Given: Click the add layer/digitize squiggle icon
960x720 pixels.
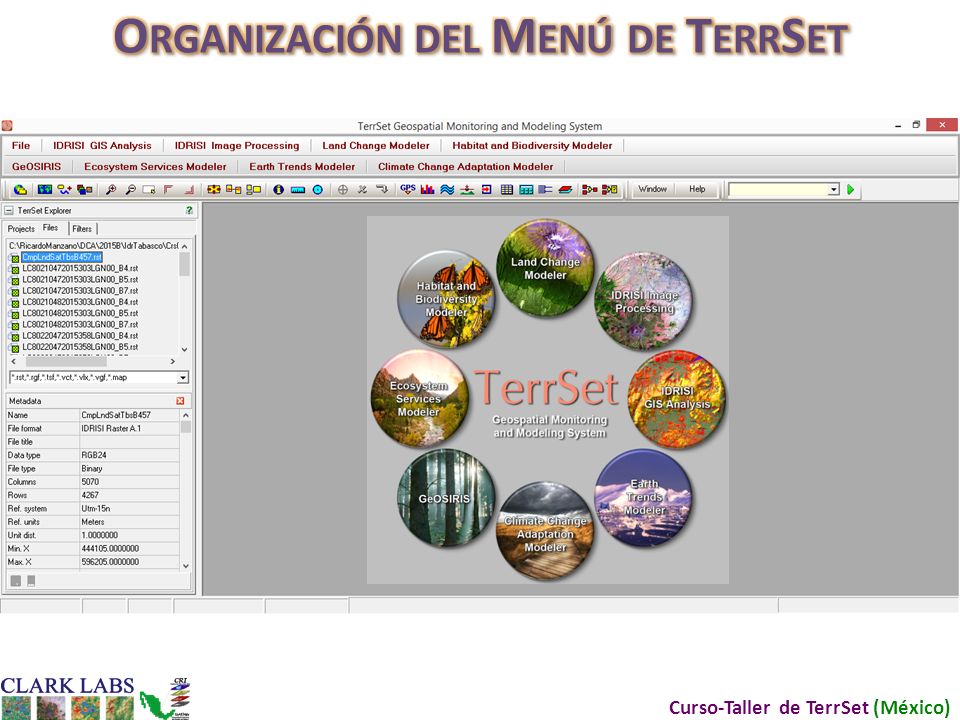Looking at the screenshot, I should pos(64,190).
